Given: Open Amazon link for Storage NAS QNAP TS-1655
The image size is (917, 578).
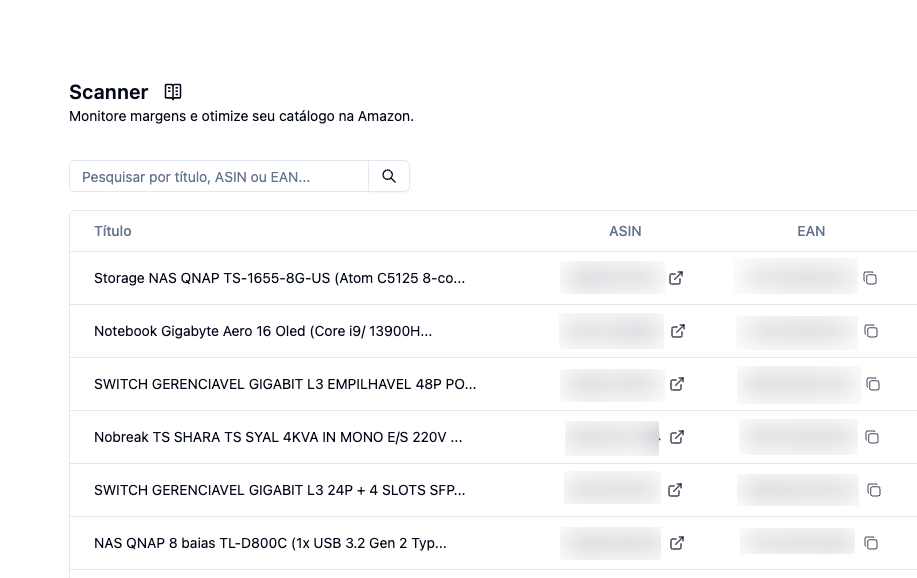Looking at the screenshot, I should tap(676, 278).
